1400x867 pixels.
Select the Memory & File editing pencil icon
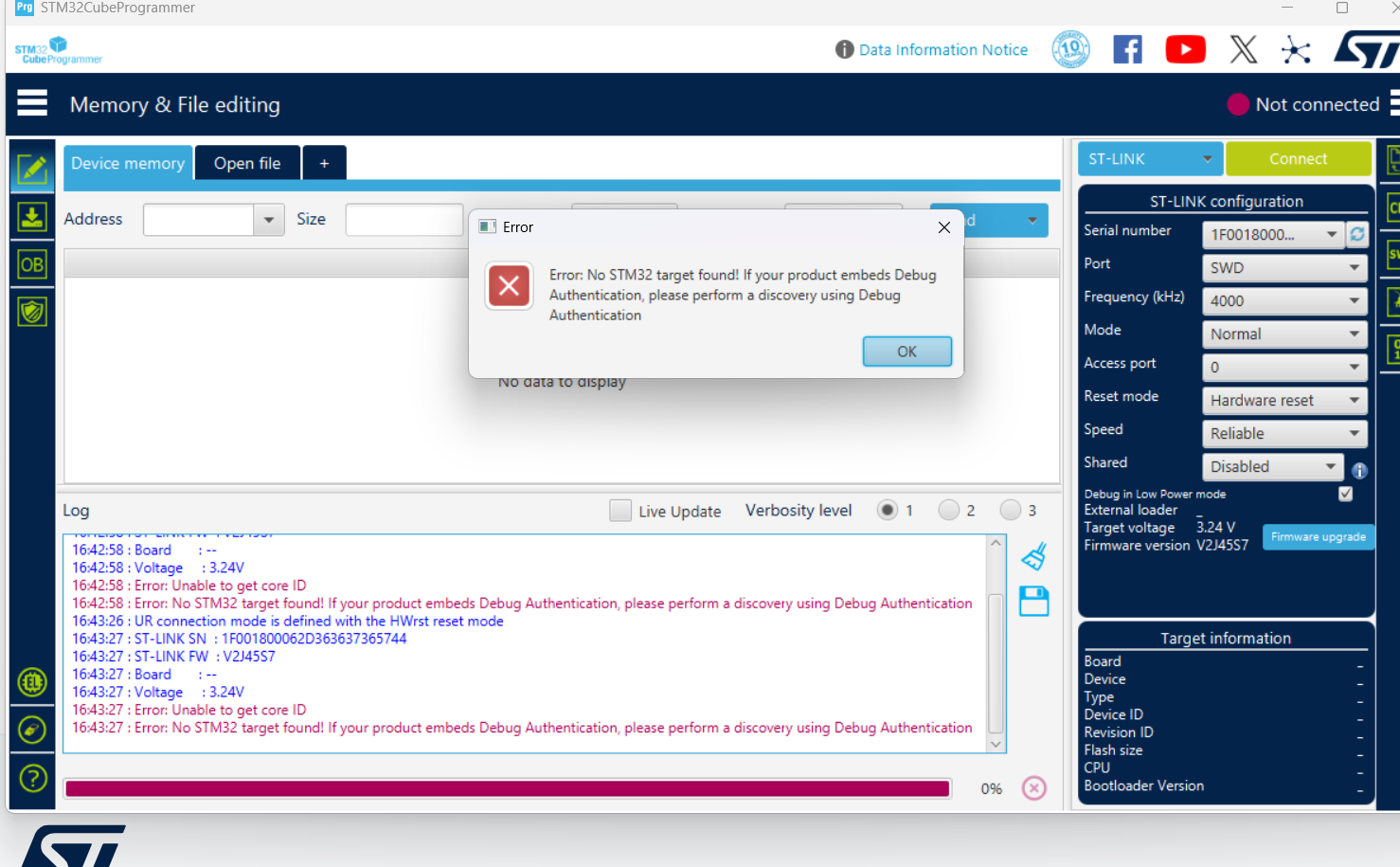[x=32, y=170]
